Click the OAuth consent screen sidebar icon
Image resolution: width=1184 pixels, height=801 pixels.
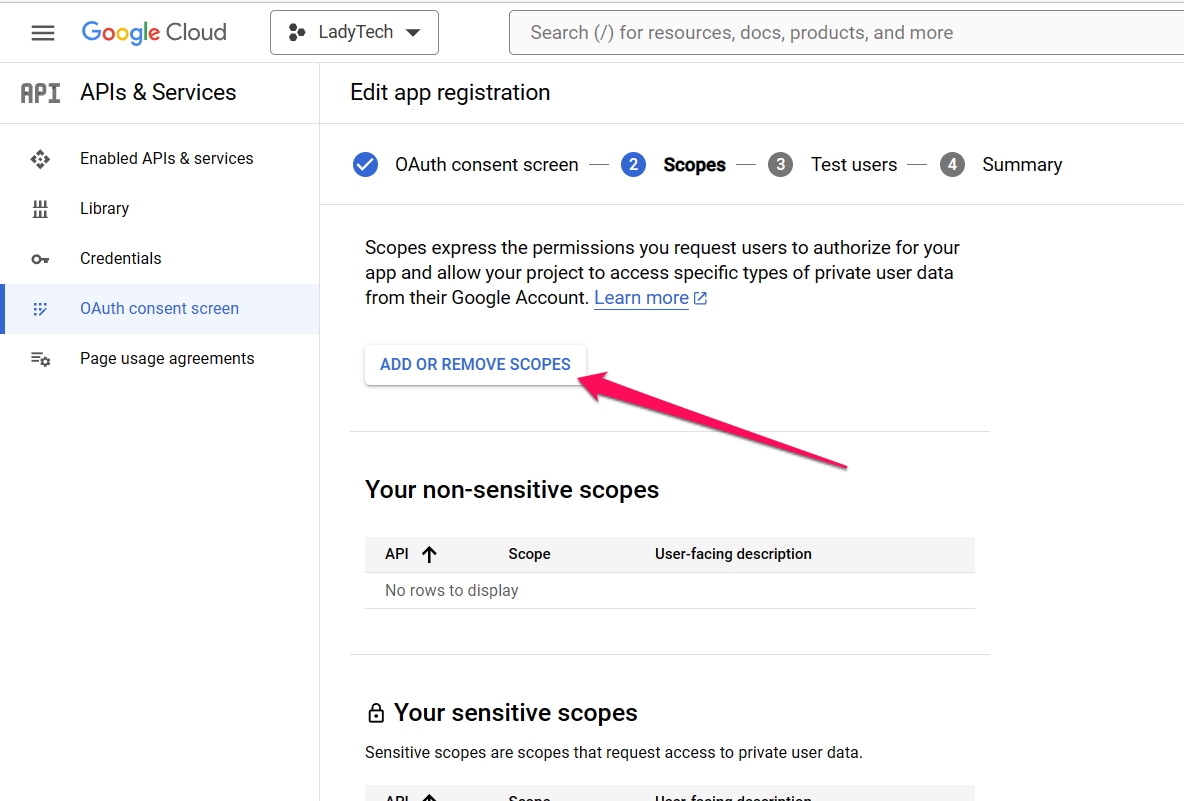point(40,309)
